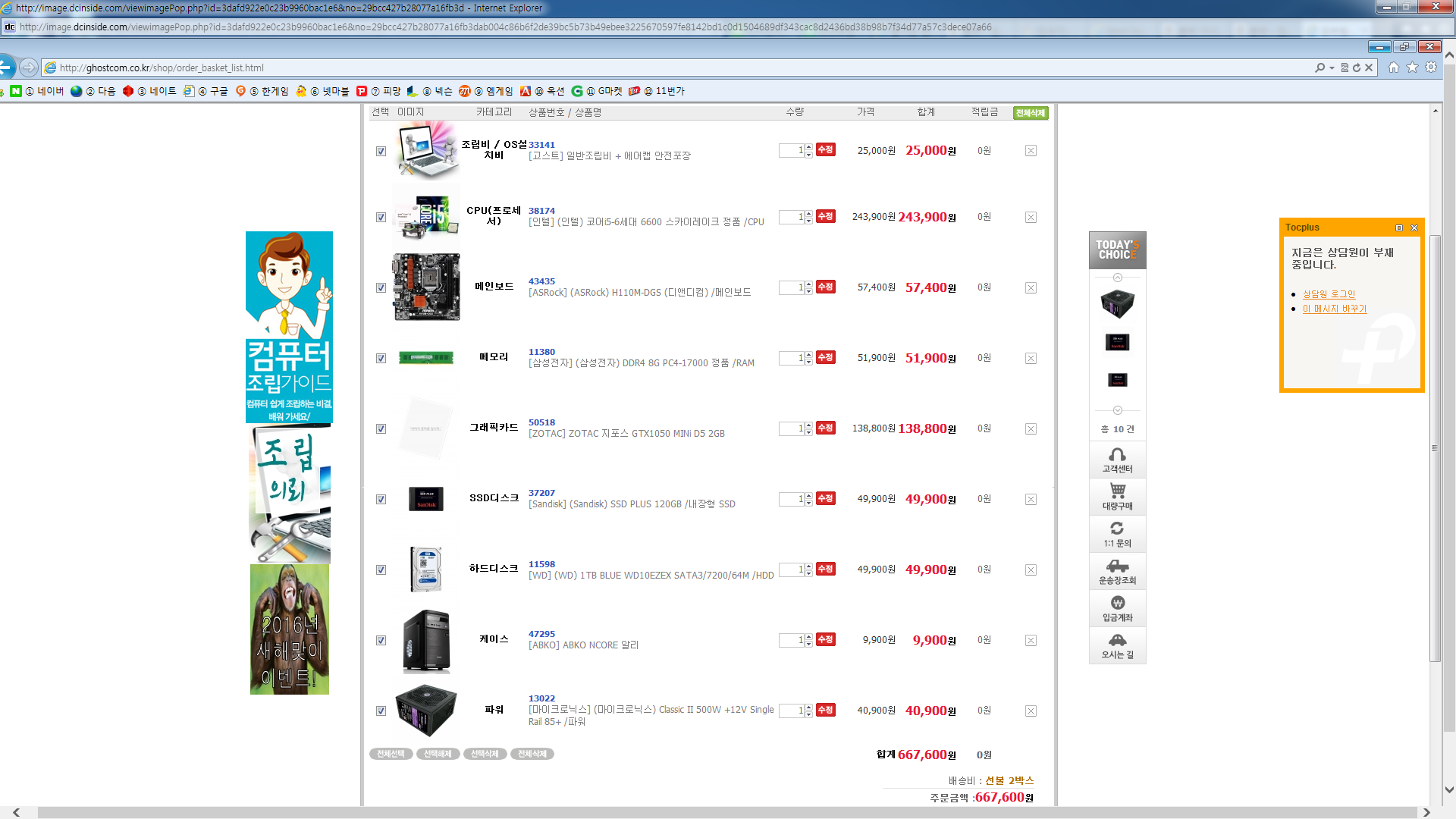Click the vertical page scrollbar thumb

1435,447
